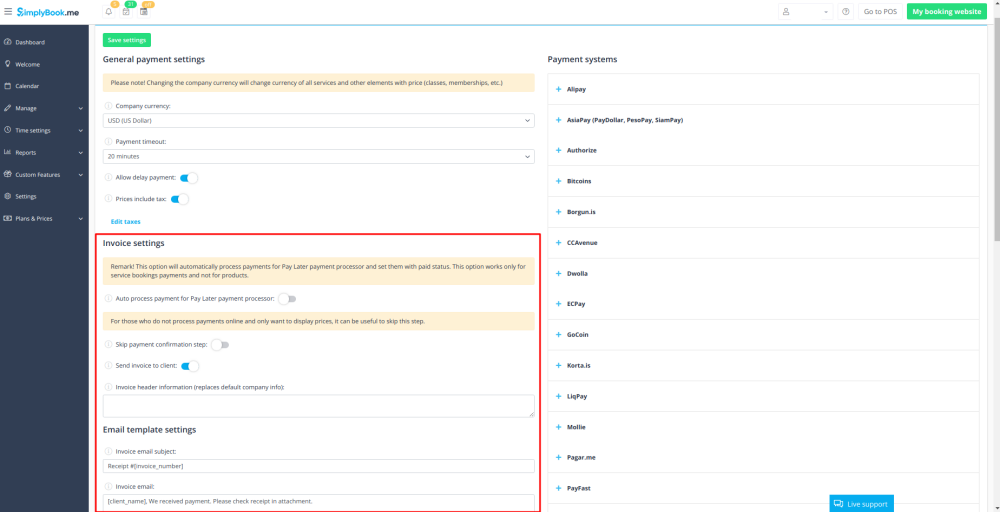Click the plus icon next to Bitcoins
The height and width of the screenshot is (512, 1000).
pos(558,181)
